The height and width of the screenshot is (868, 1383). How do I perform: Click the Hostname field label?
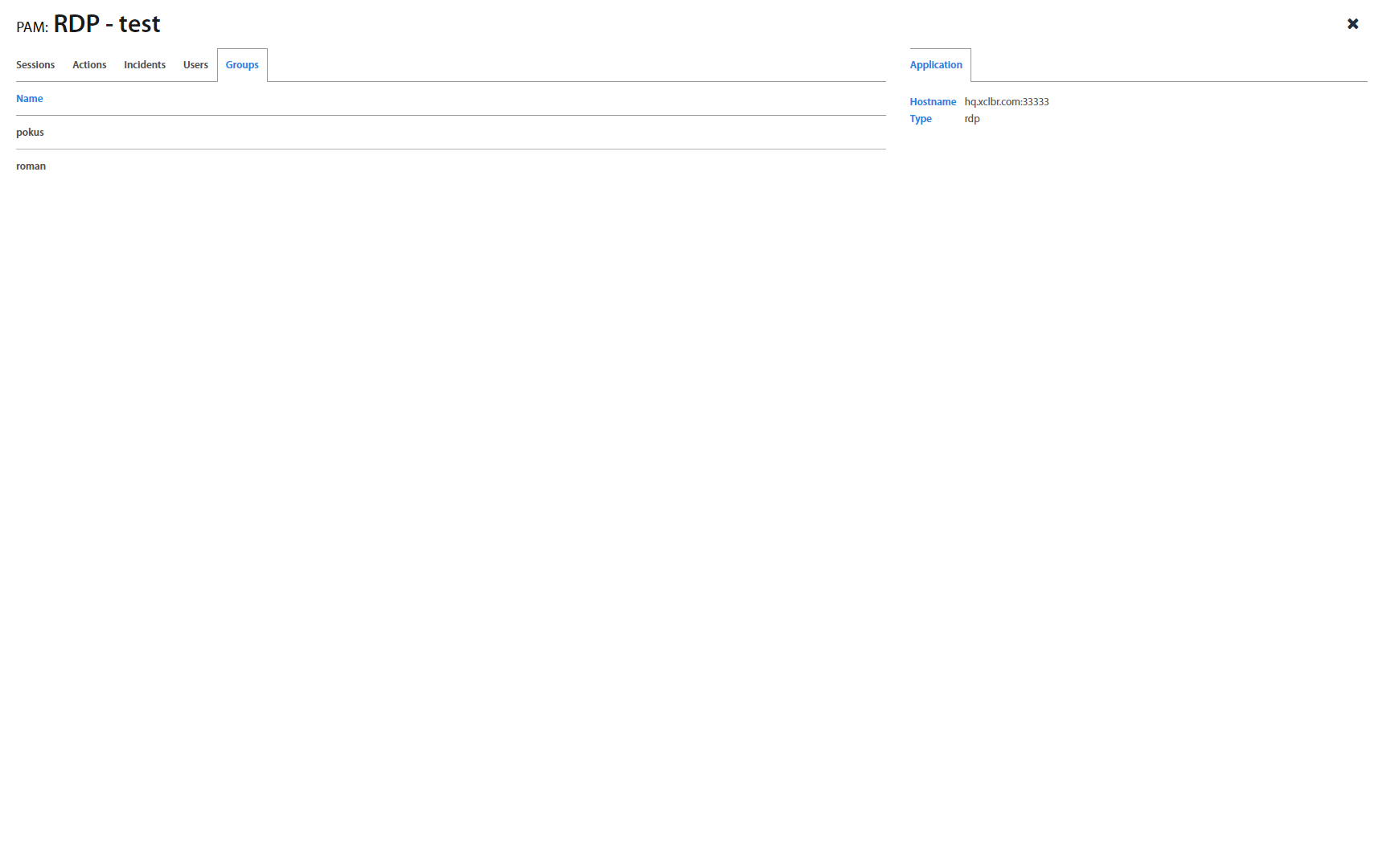click(x=933, y=102)
